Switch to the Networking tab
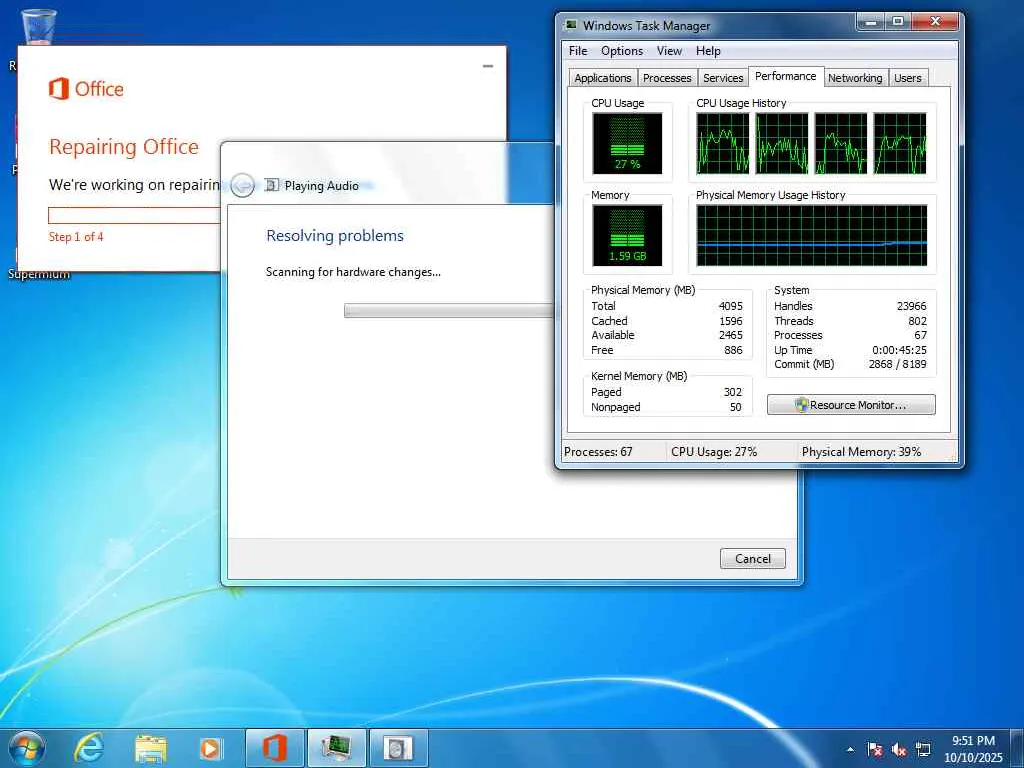Viewport: 1024px width, 768px height. tap(855, 78)
